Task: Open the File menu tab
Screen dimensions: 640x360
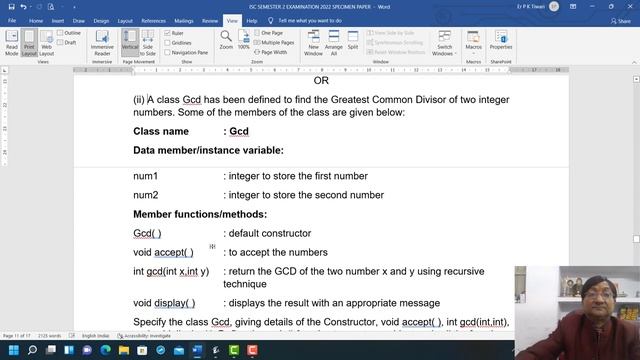Action: (x=12, y=20)
